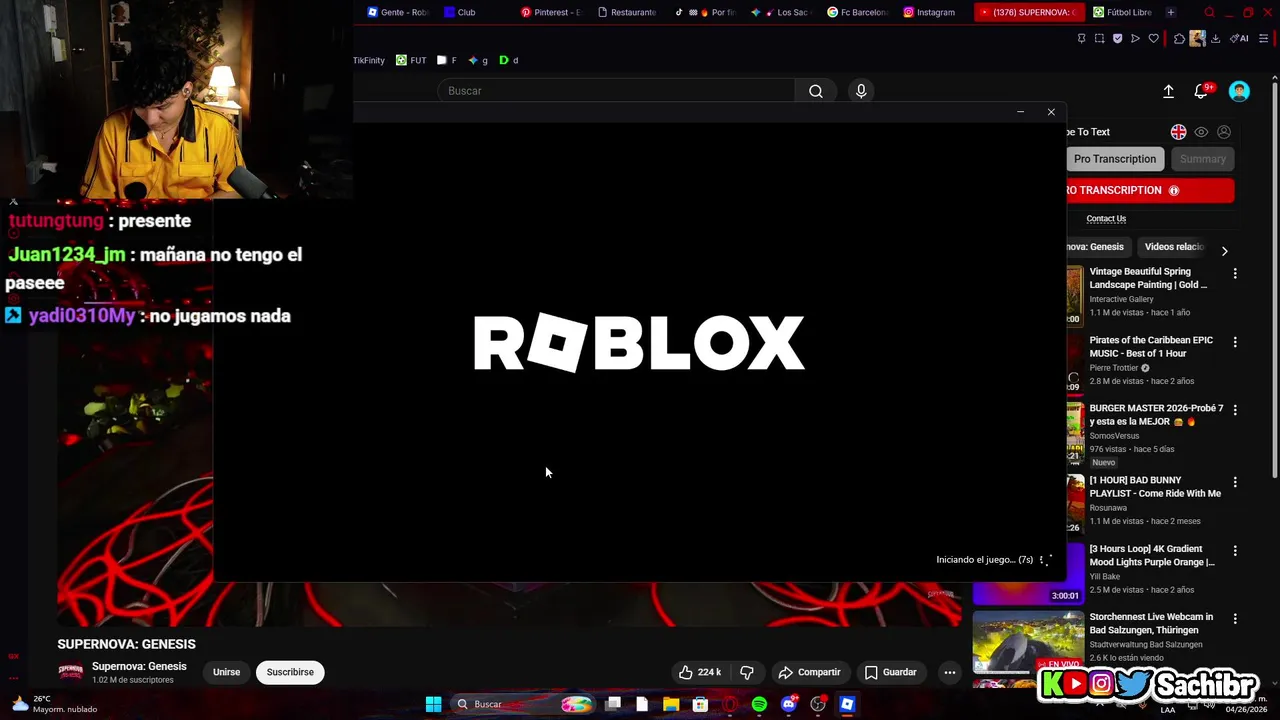Image resolution: width=1280 pixels, height=720 pixels.
Task: Open the browser extensions cube icon
Action: pyautogui.click(x=1179, y=39)
